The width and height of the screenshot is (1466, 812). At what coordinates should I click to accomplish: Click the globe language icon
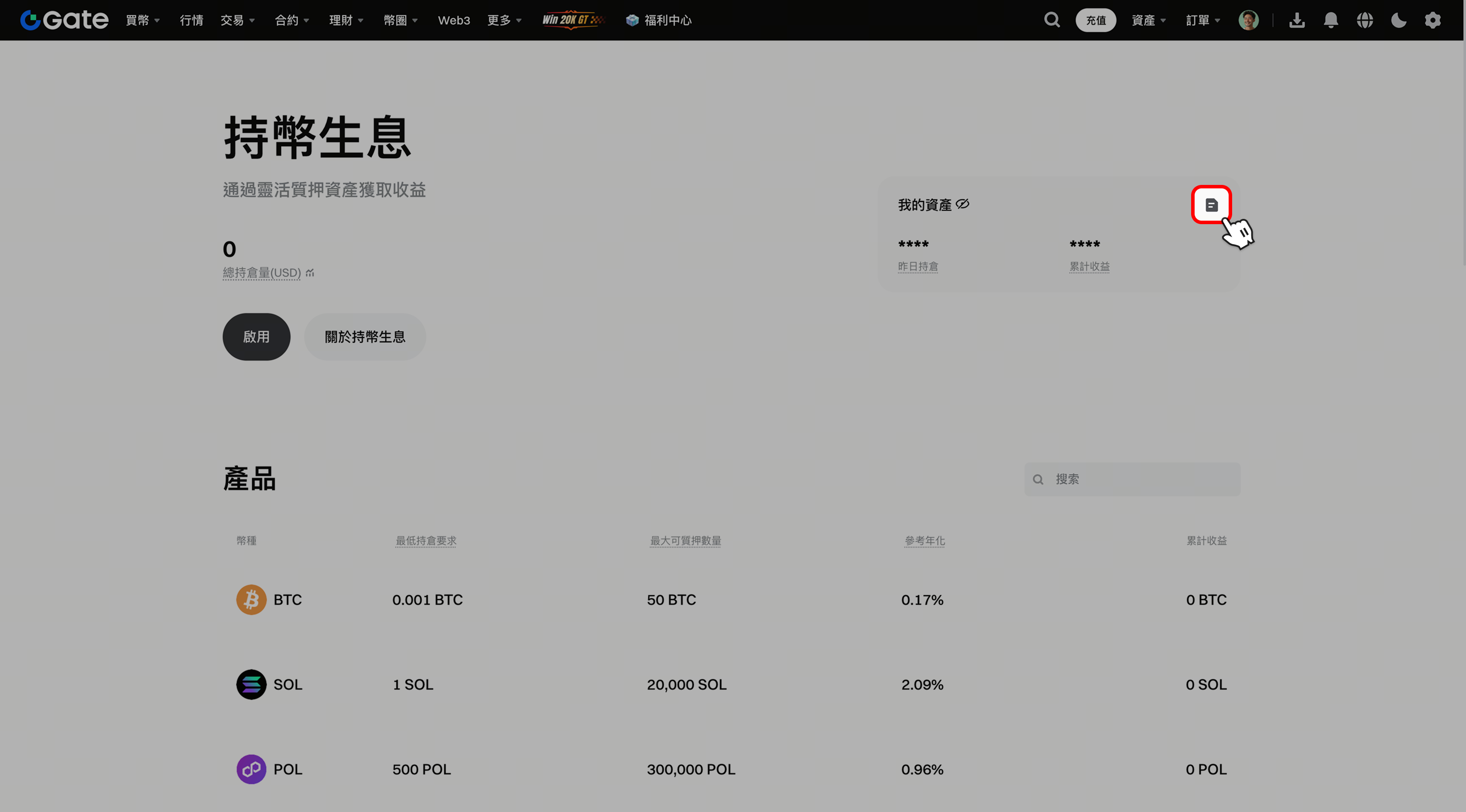click(1365, 20)
